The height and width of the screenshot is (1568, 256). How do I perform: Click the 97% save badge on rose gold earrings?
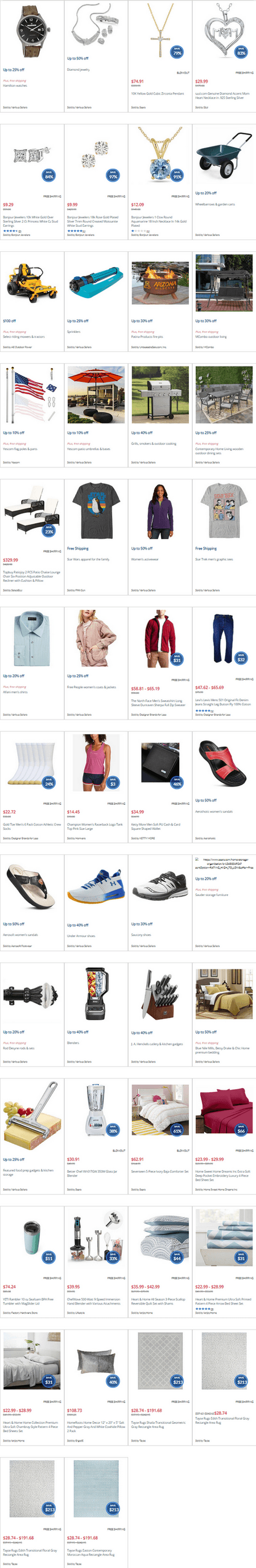click(x=113, y=176)
